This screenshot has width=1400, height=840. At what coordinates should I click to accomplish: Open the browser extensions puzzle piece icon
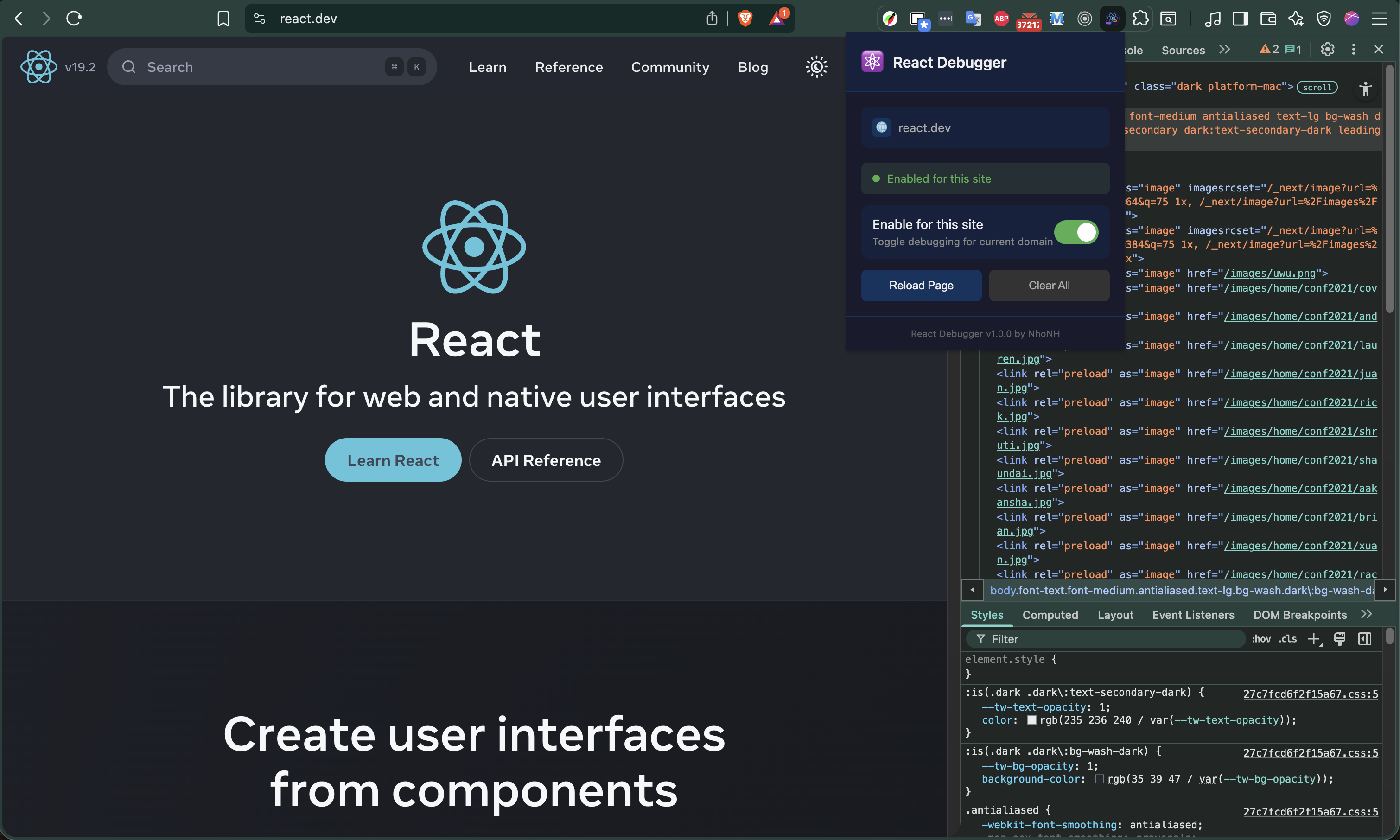1140,19
